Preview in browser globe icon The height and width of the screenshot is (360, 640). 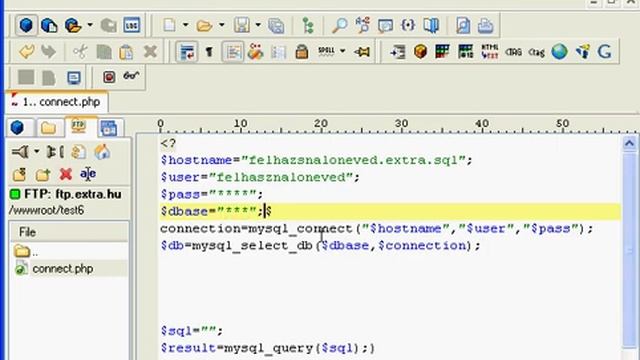coord(560,51)
